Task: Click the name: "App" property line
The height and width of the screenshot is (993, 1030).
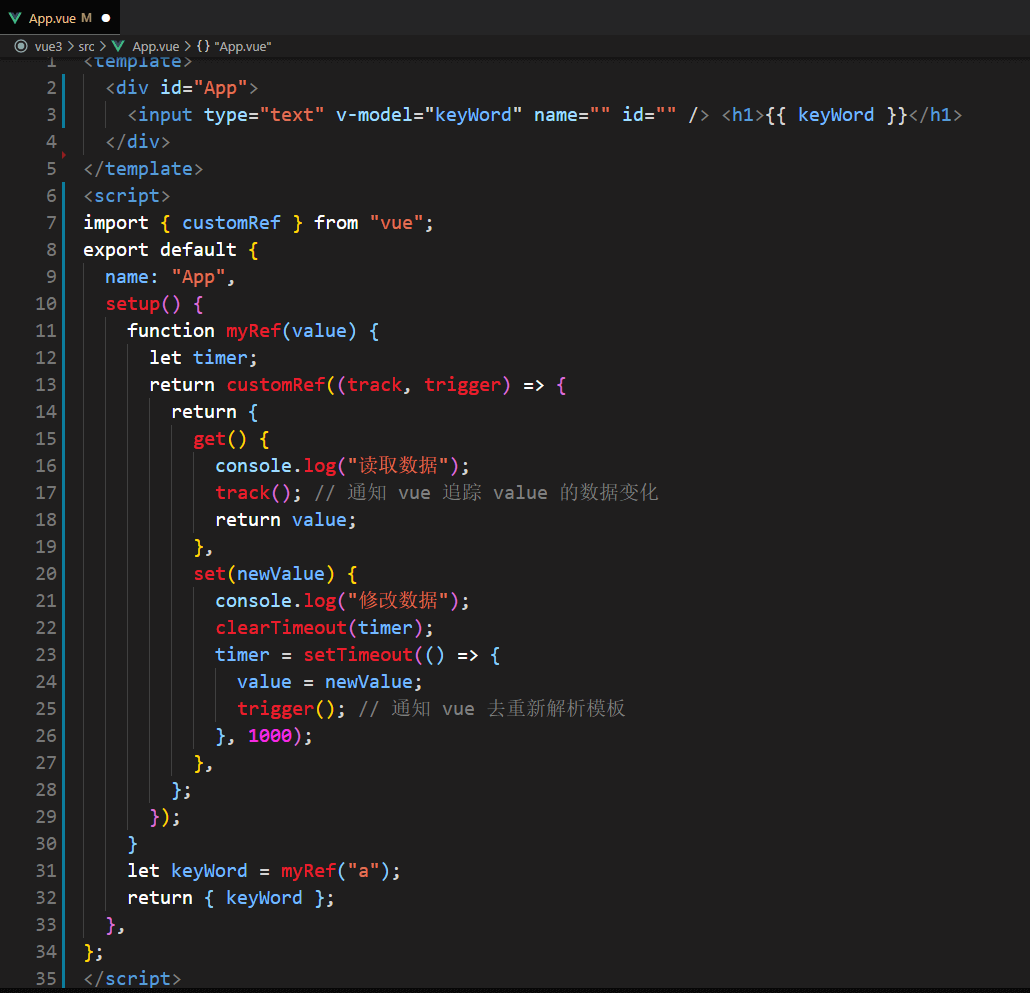Action: tap(169, 277)
